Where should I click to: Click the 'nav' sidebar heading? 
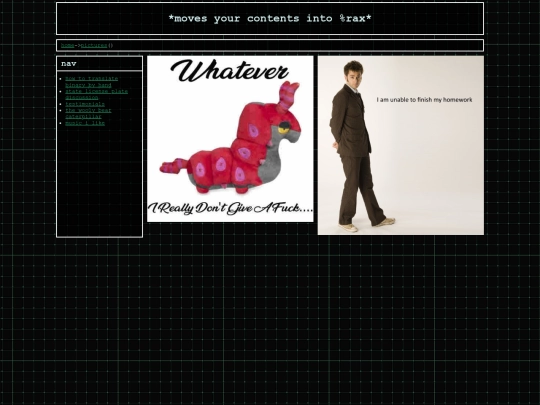click(69, 64)
